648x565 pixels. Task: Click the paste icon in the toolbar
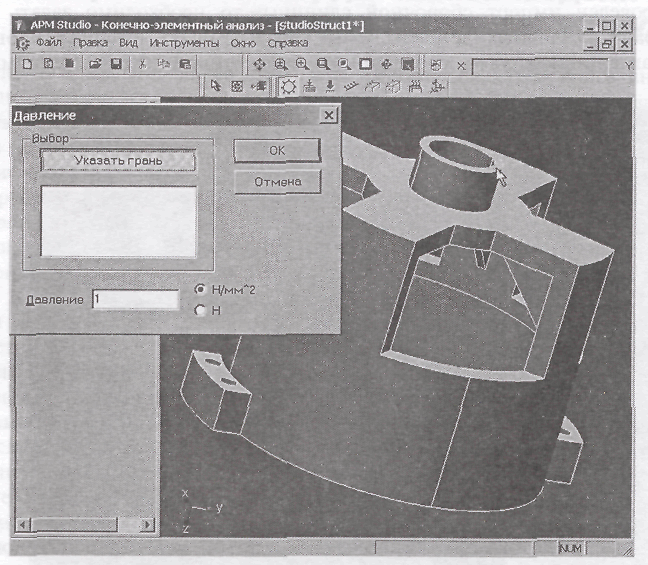pyautogui.click(x=185, y=64)
